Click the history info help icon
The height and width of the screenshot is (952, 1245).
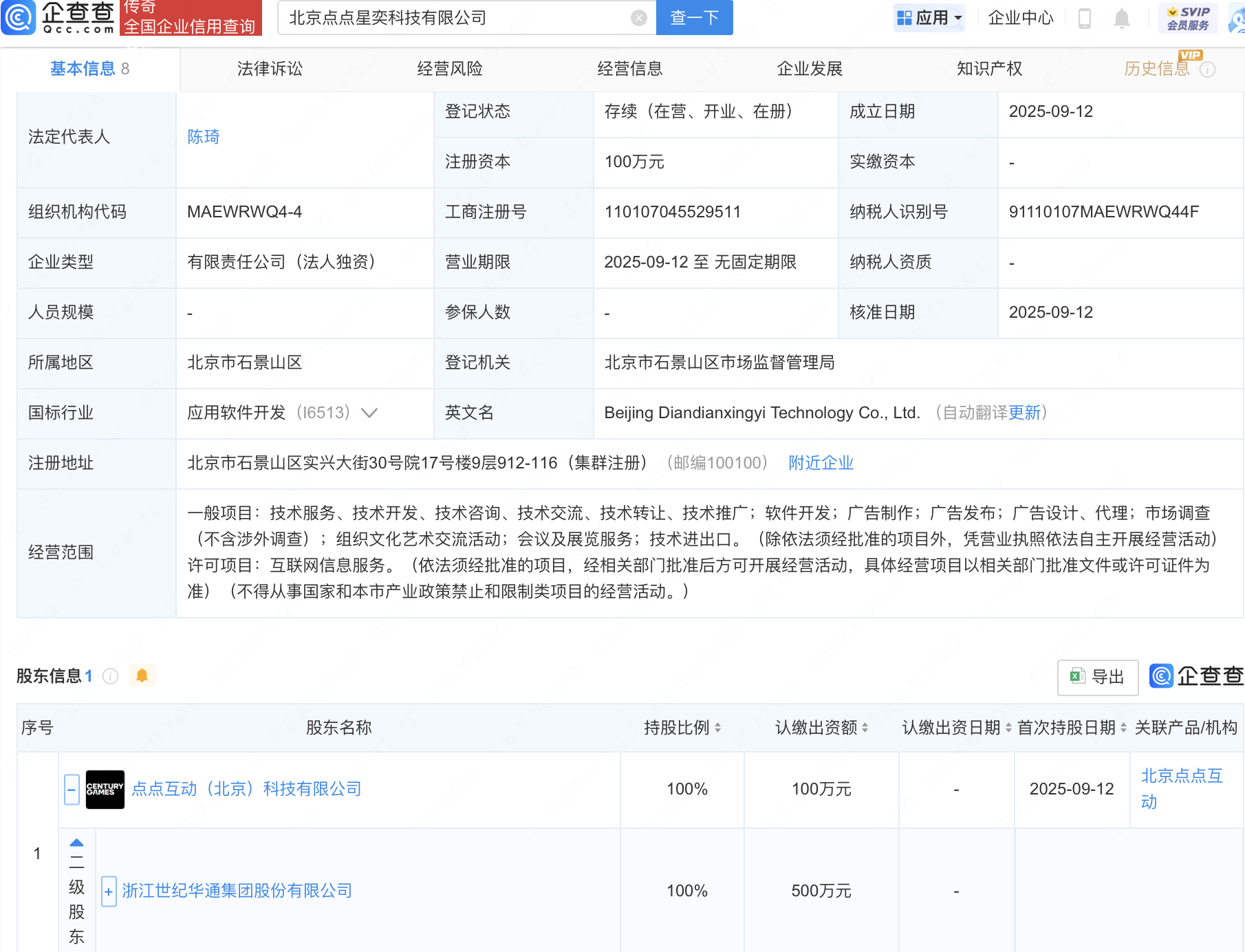(1208, 69)
